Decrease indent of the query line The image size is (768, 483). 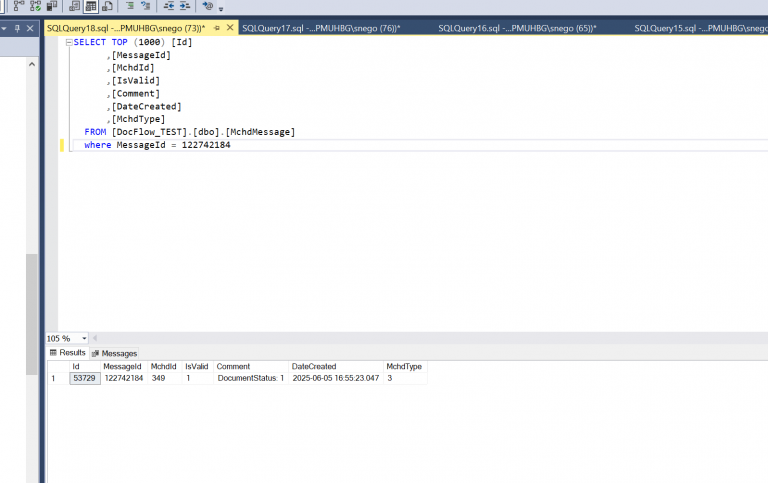pos(168,6)
